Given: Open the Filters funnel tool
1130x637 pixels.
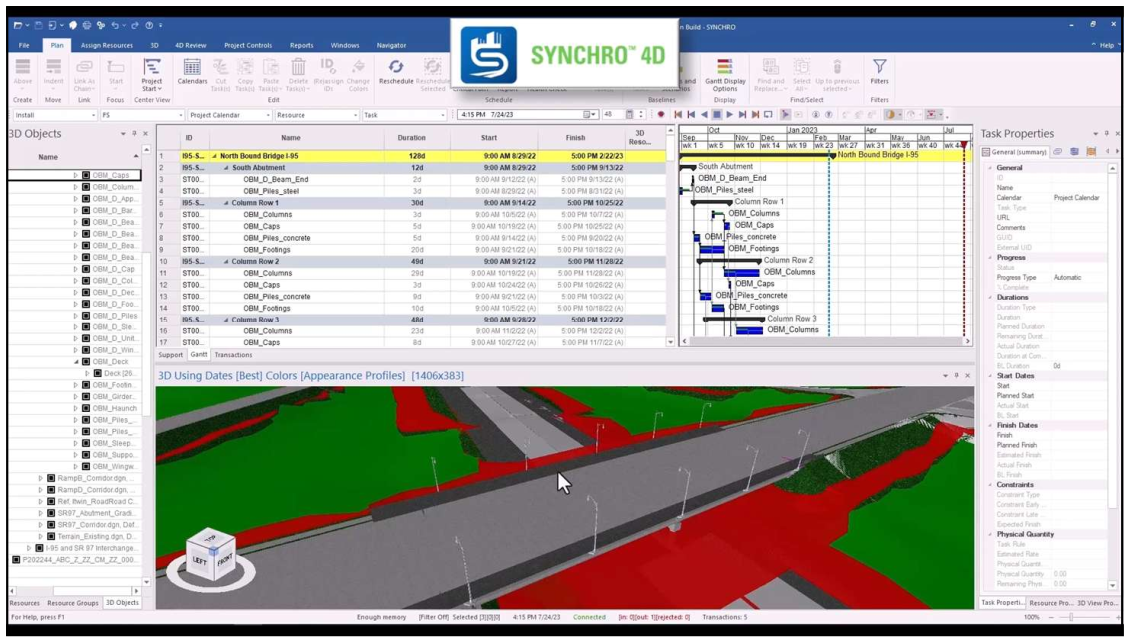Looking at the screenshot, I should tap(879, 67).
